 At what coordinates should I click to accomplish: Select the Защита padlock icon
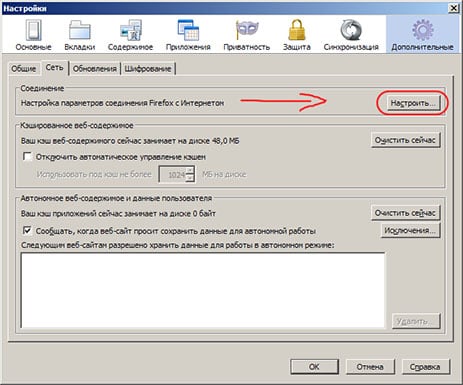coord(297,30)
